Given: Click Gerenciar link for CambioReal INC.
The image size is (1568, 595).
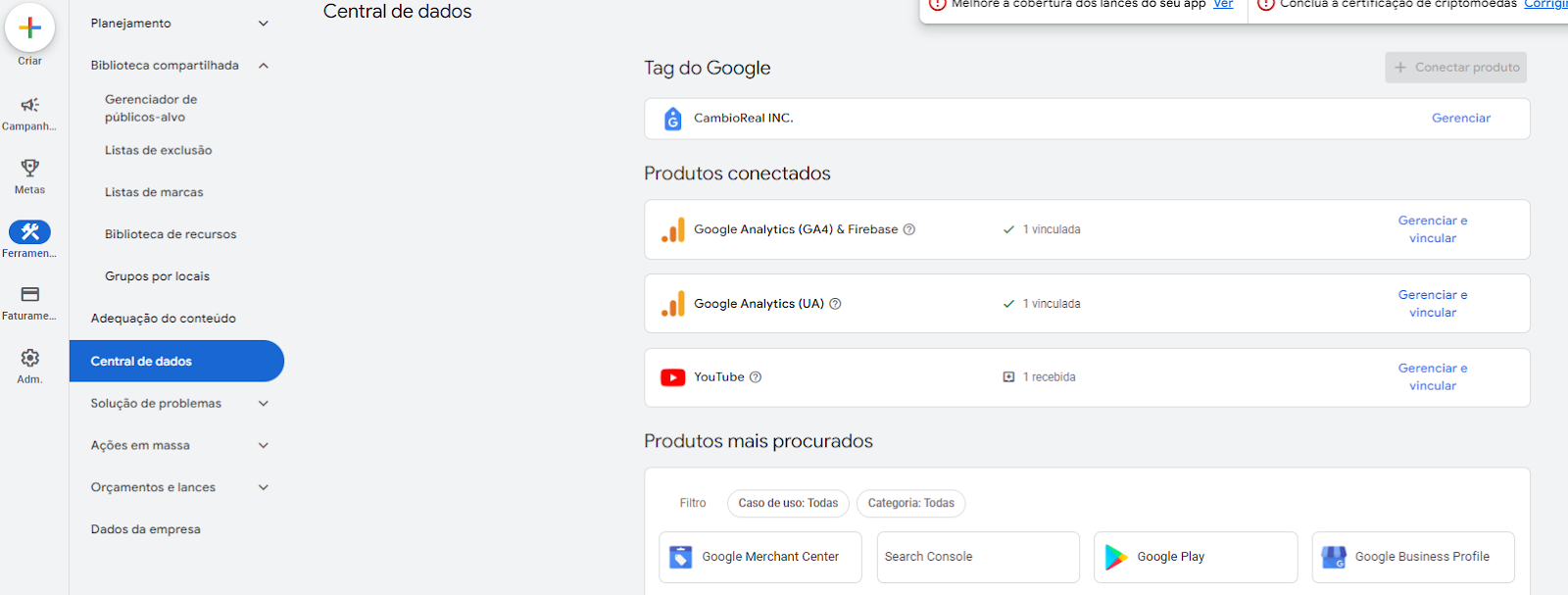Looking at the screenshot, I should (1460, 118).
